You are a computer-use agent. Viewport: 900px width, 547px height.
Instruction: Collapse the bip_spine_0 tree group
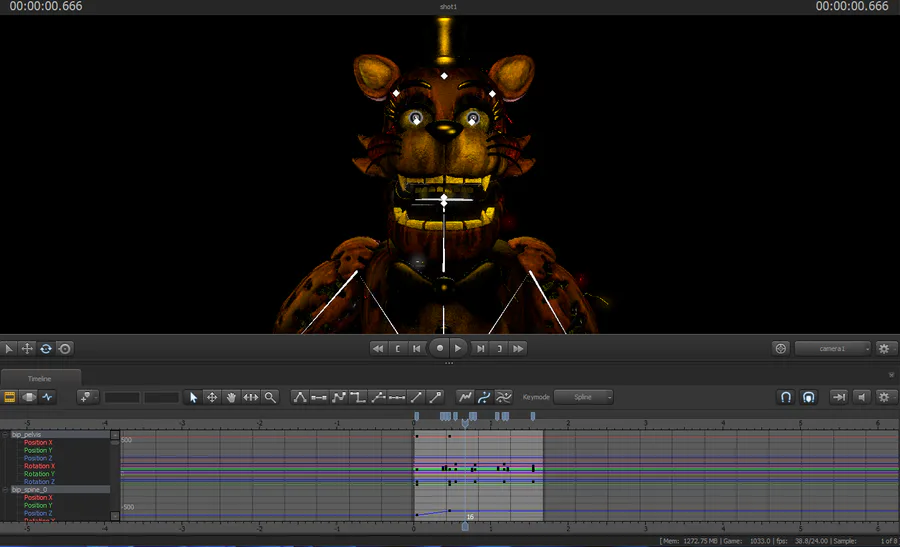click(x=5, y=490)
